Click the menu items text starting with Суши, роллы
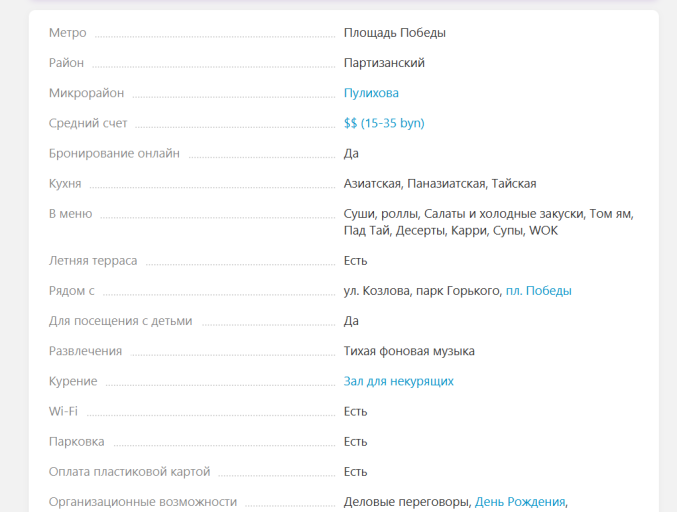Image resolution: width=677 pixels, height=512 pixels. point(489,222)
